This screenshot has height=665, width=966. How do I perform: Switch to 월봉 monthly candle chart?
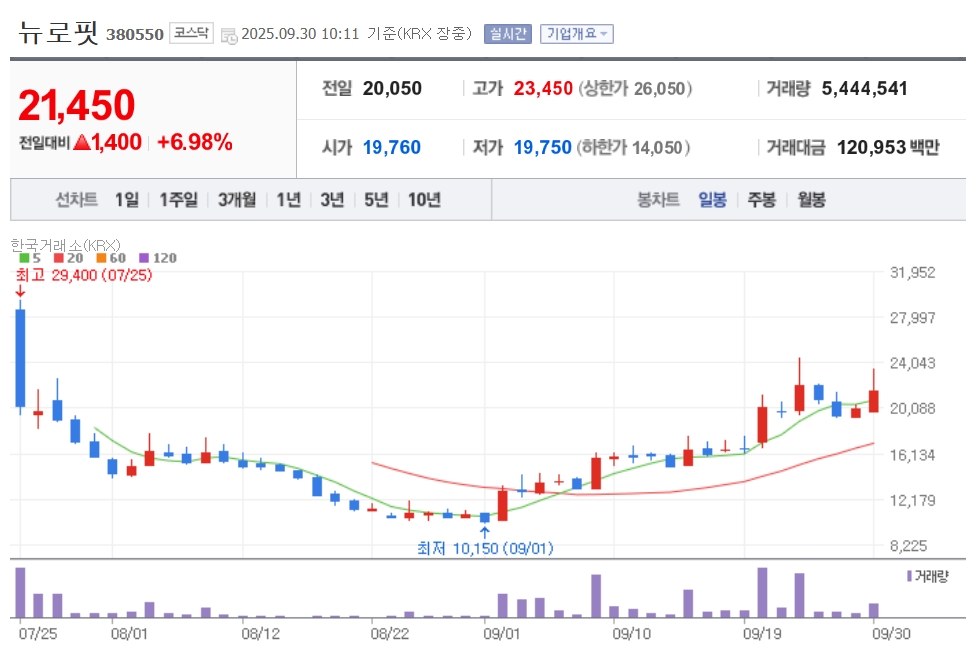[x=811, y=200]
